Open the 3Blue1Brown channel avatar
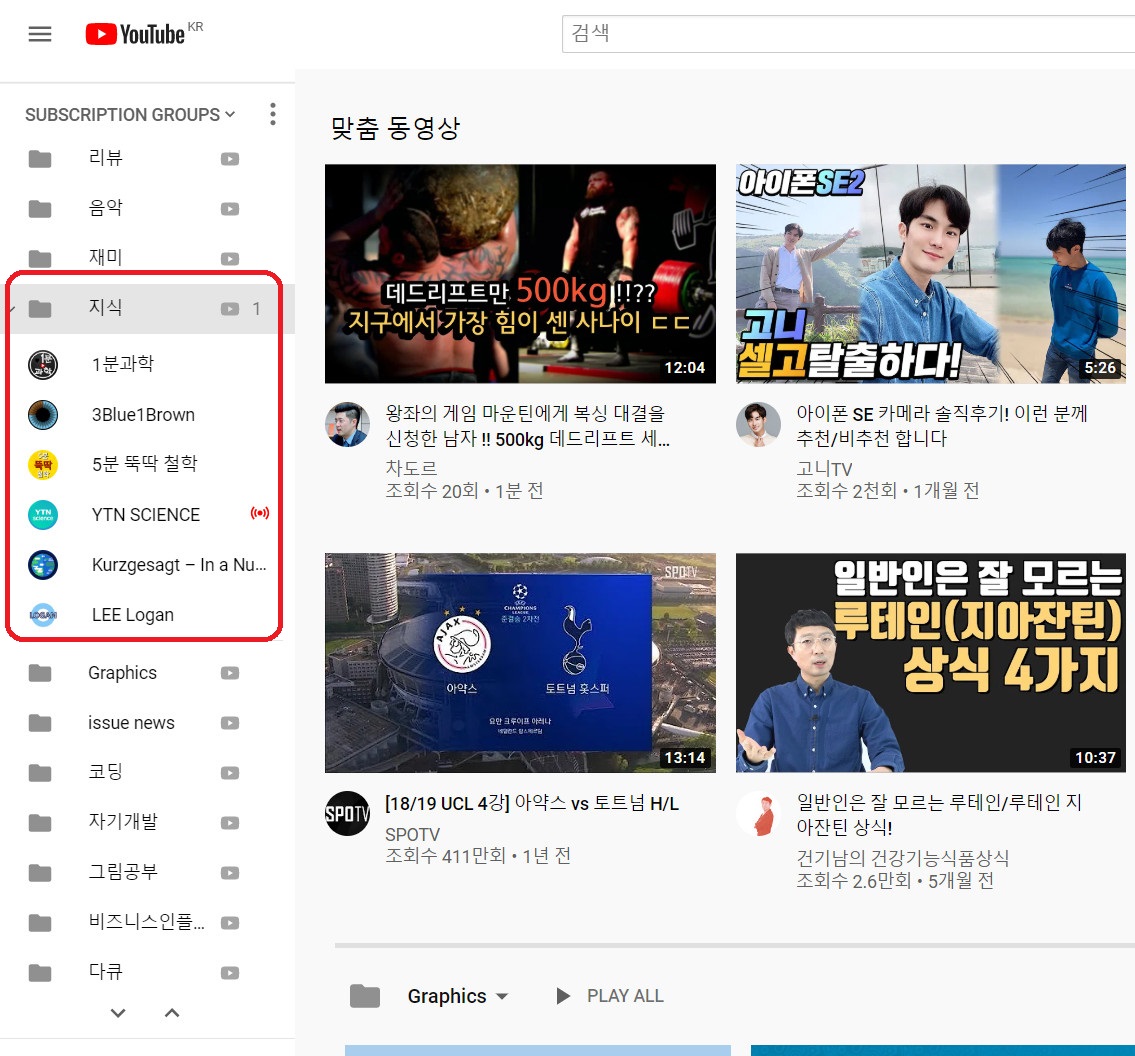The width and height of the screenshot is (1135, 1056). click(43, 415)
